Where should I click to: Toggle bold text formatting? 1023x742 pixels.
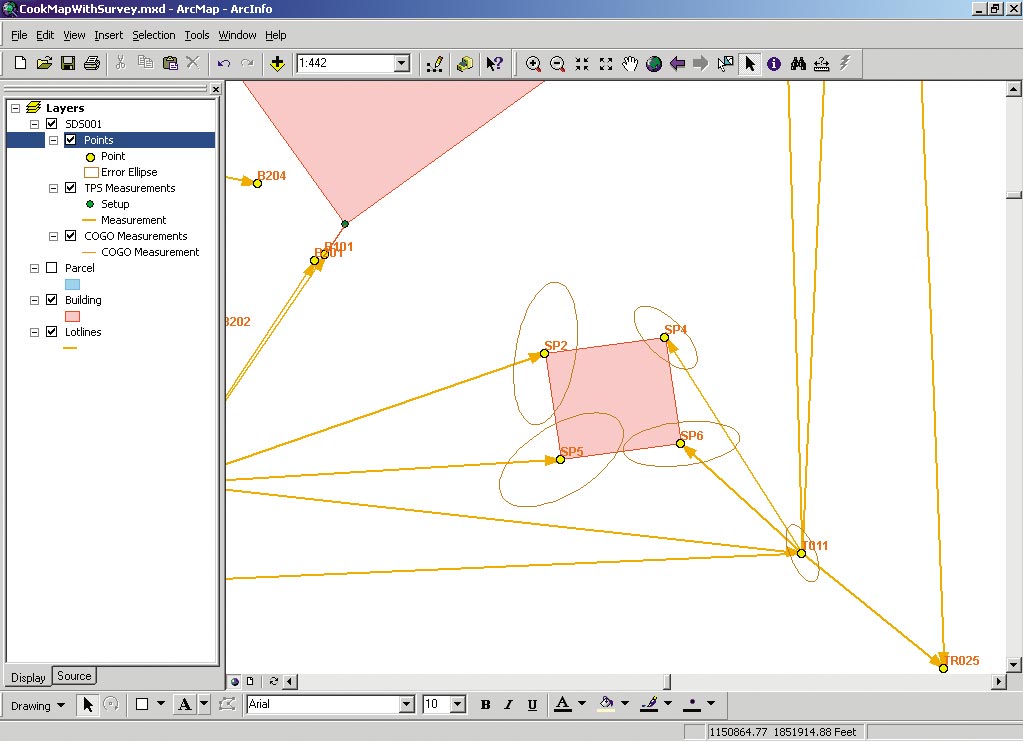tap(485, 705)
